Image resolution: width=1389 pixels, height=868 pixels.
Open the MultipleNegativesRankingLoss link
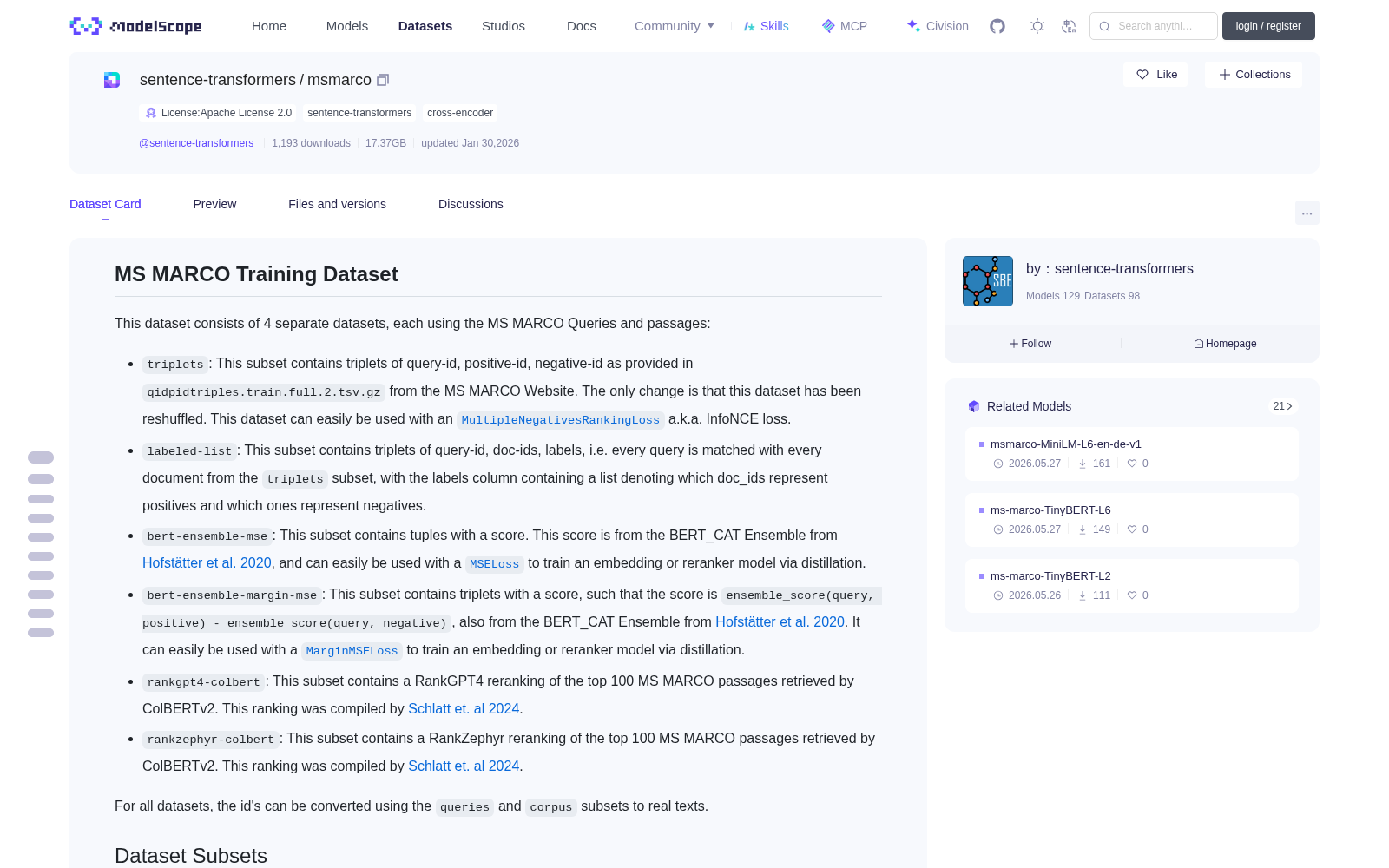(560, 420)
